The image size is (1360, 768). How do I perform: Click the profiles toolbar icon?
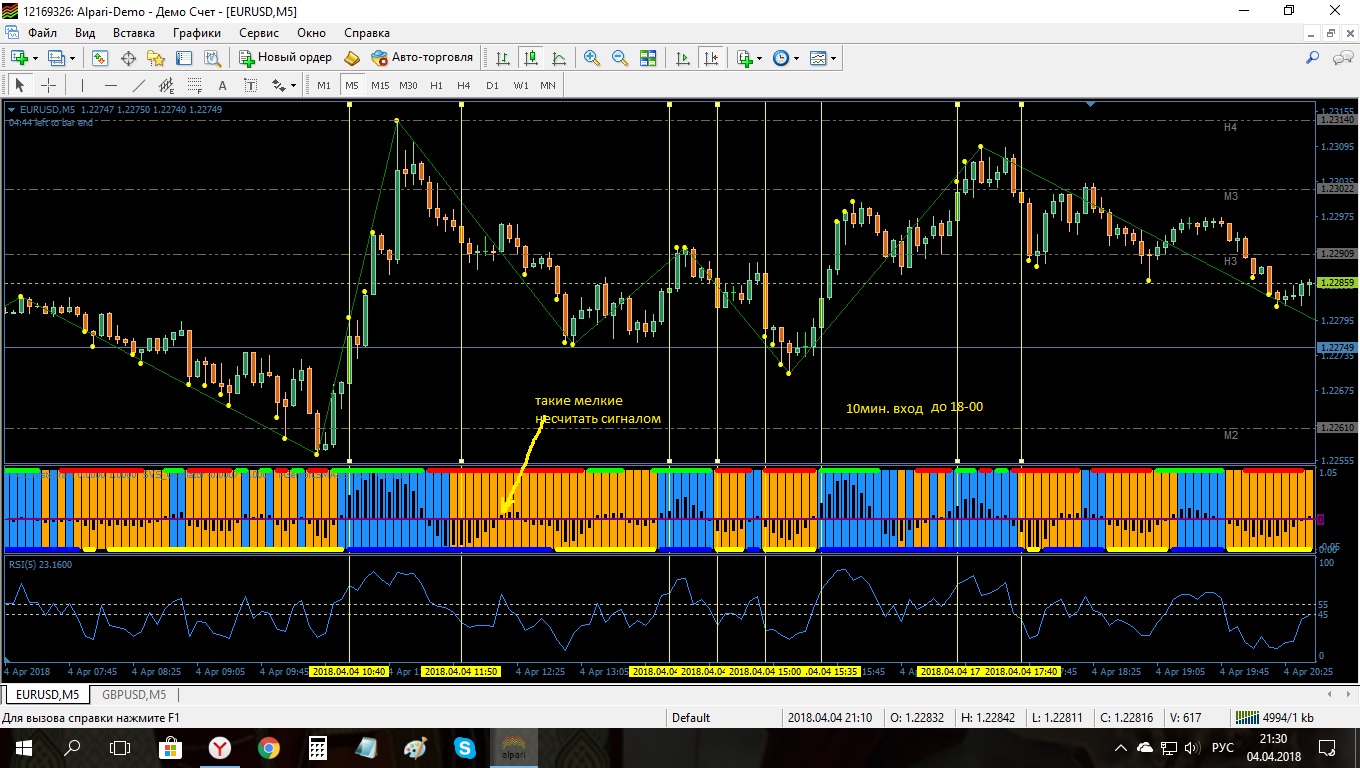pyautogui.click(x=57, y=58)
